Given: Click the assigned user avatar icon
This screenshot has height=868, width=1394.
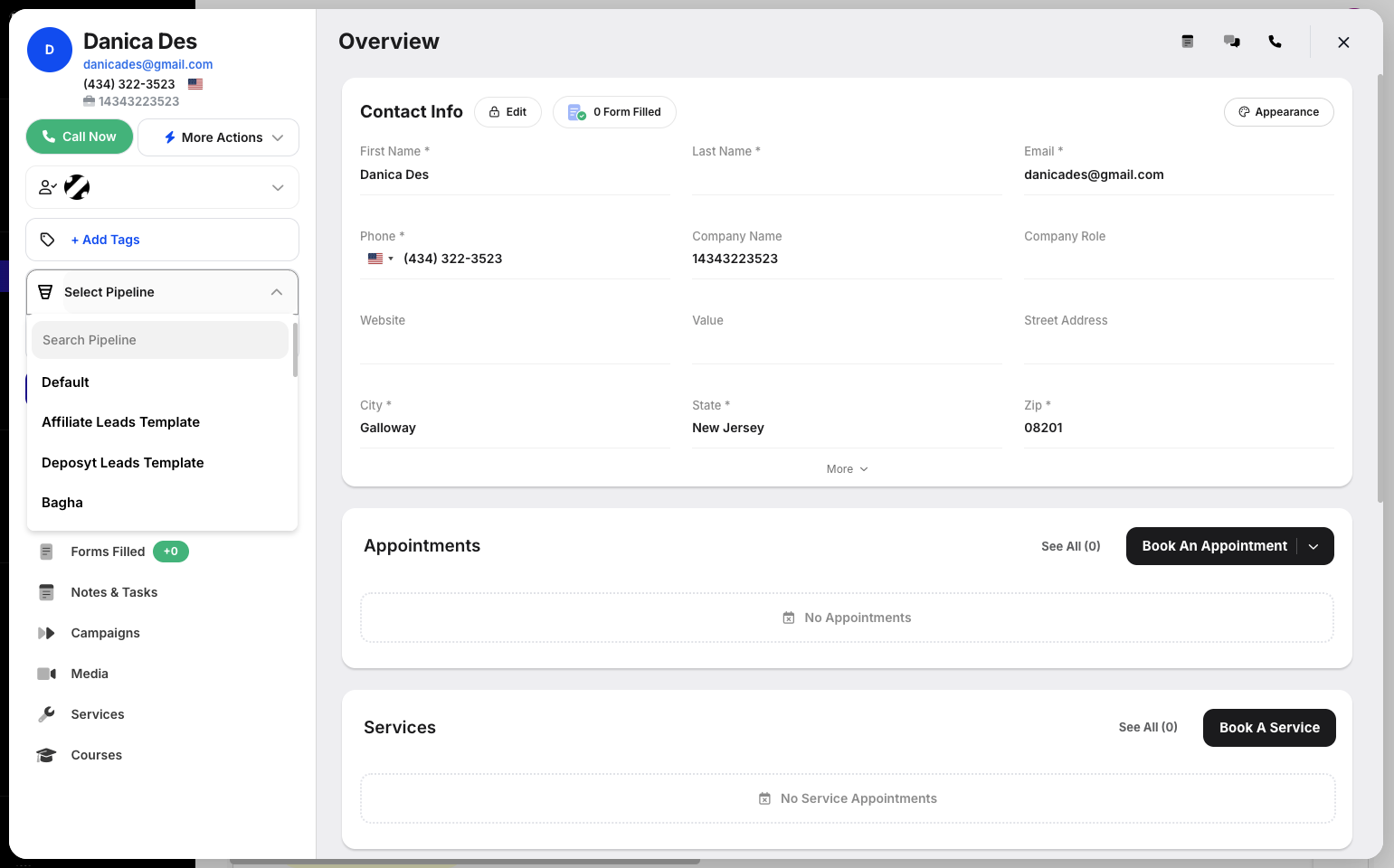Looking at the screenshot, I should [77, 187].
